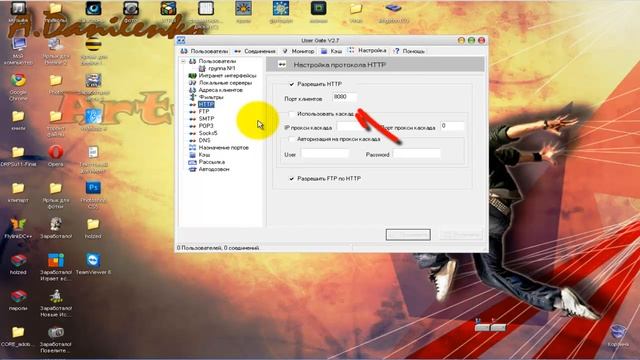Click the Назначение портов tree icon
Screen dimensions: 640x360
[x=193, y=147]
